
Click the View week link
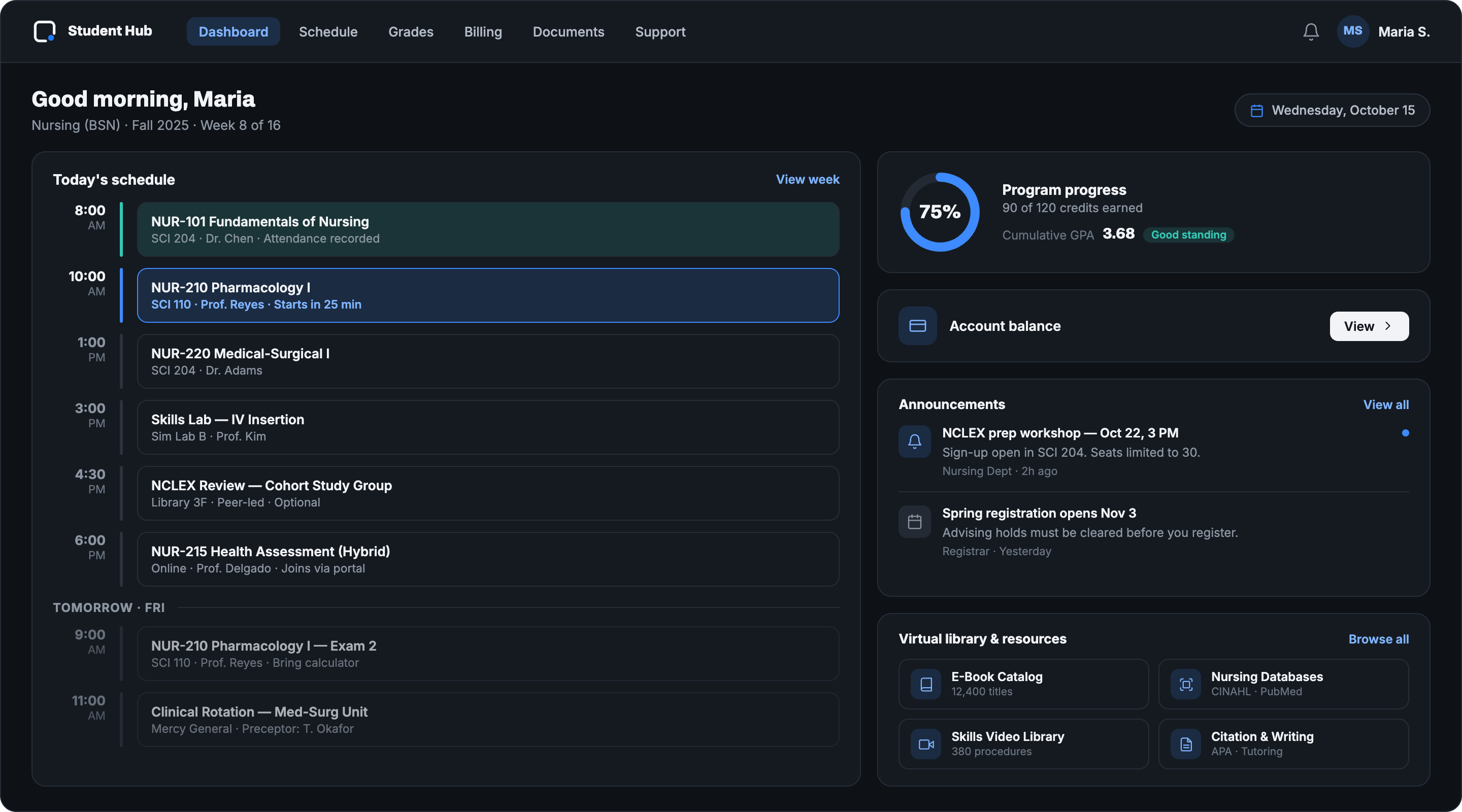807,179
